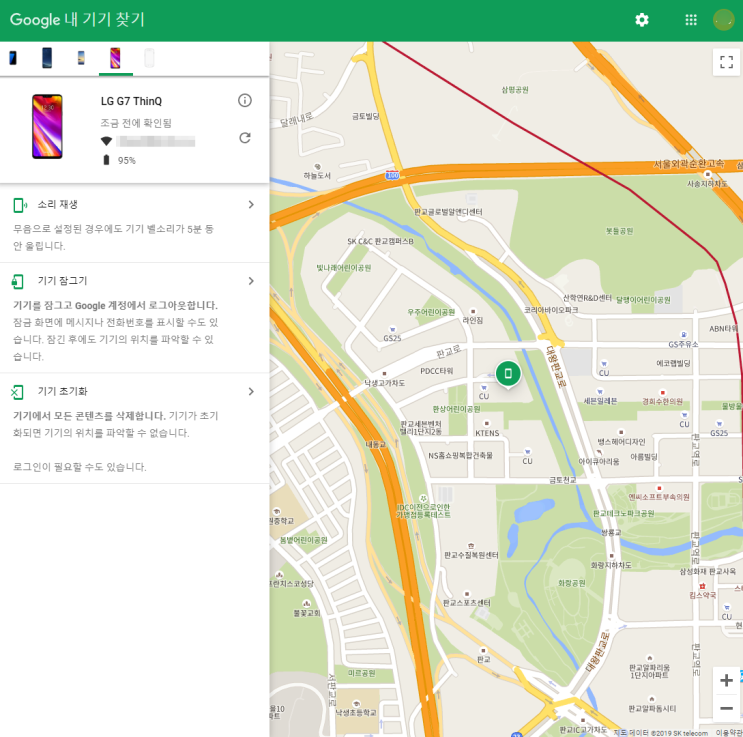743x737 pixels.
Task: Click the Google 내 기기 찾기 title
Action: (x=77, y=19)
